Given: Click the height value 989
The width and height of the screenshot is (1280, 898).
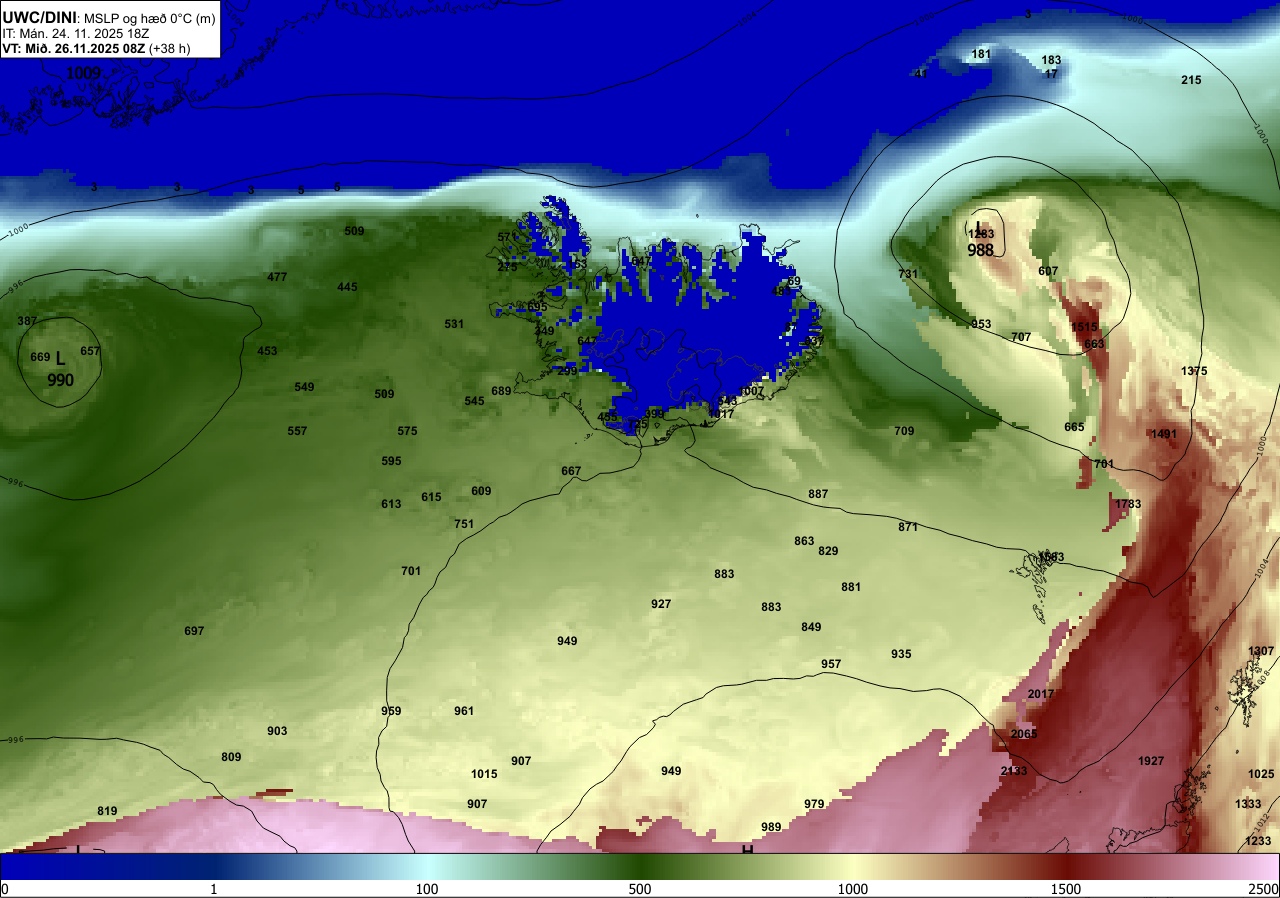Looking at the screenshot, I should click(771, 827).
